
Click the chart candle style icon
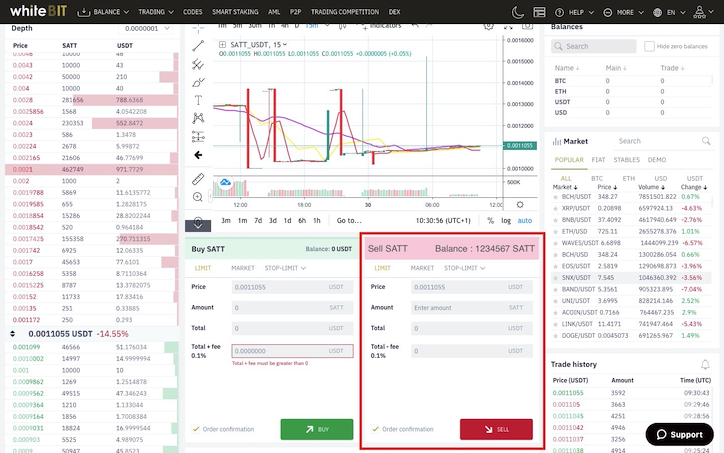coord(342,26)
